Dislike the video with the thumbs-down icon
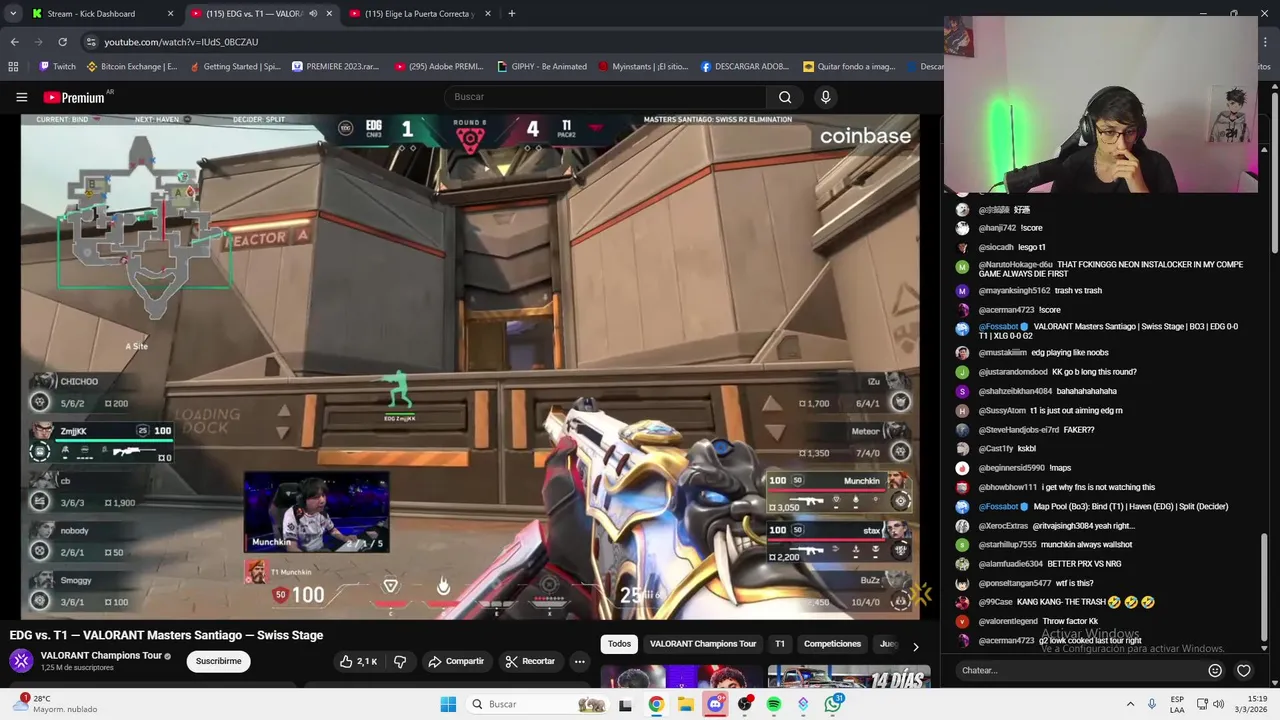 pyautogui.click(x=400, y=661)
